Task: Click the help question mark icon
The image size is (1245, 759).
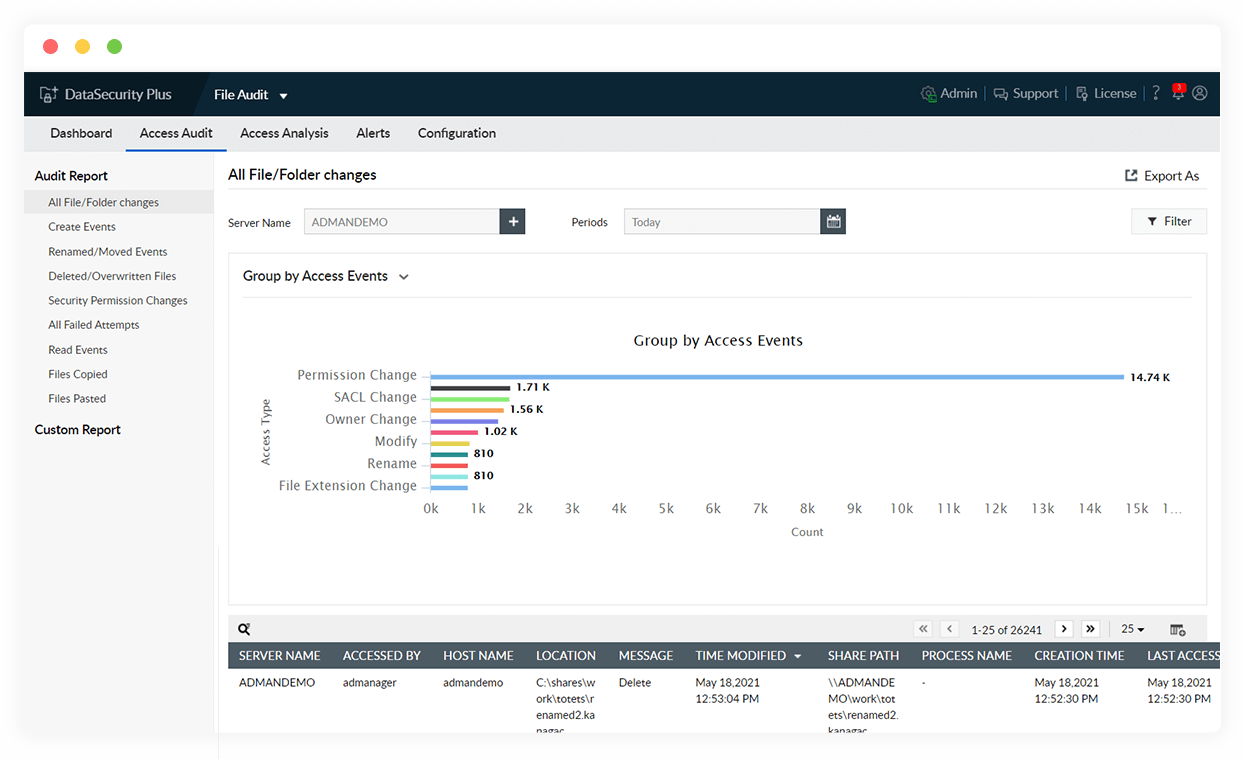Action: [1155, 93]
